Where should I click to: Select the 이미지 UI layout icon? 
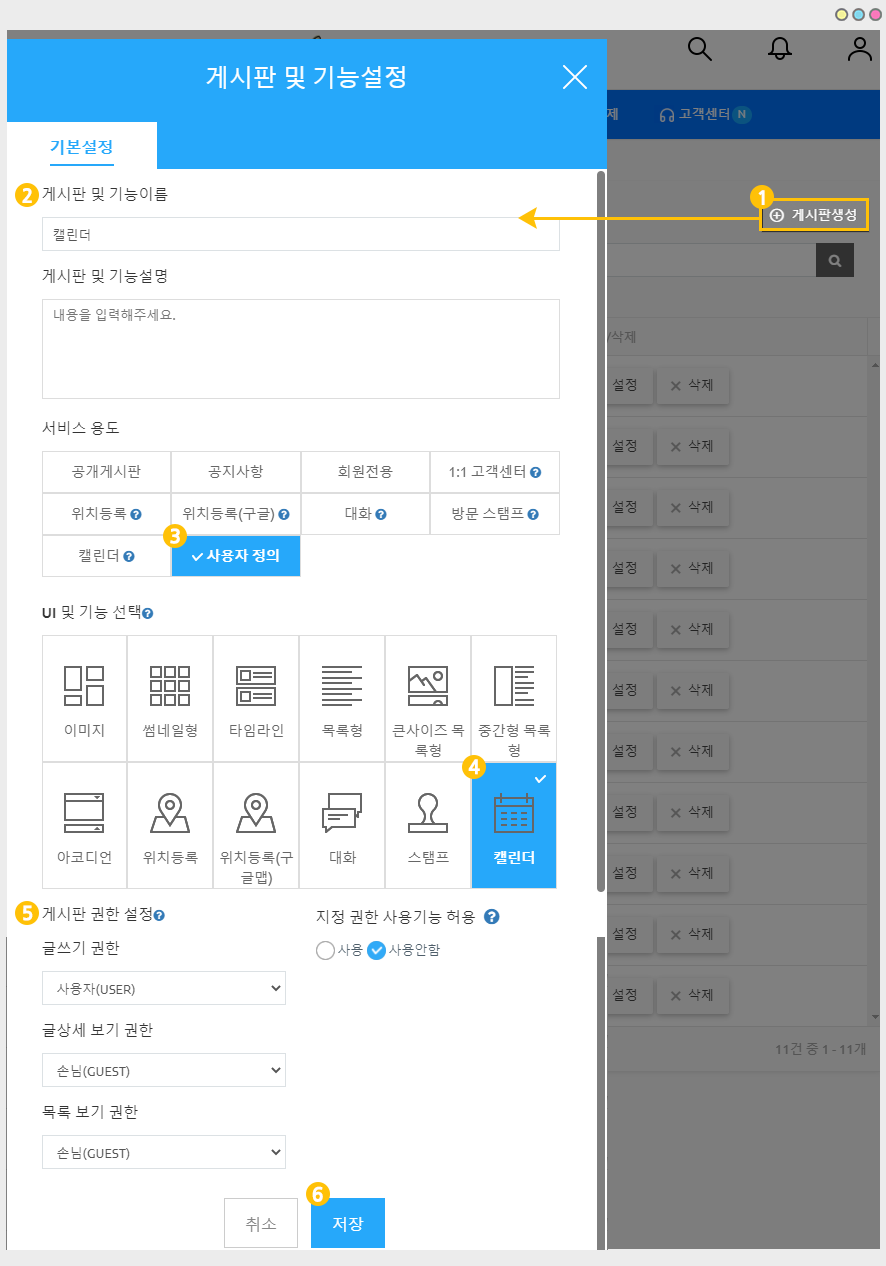tap(84, 698)
